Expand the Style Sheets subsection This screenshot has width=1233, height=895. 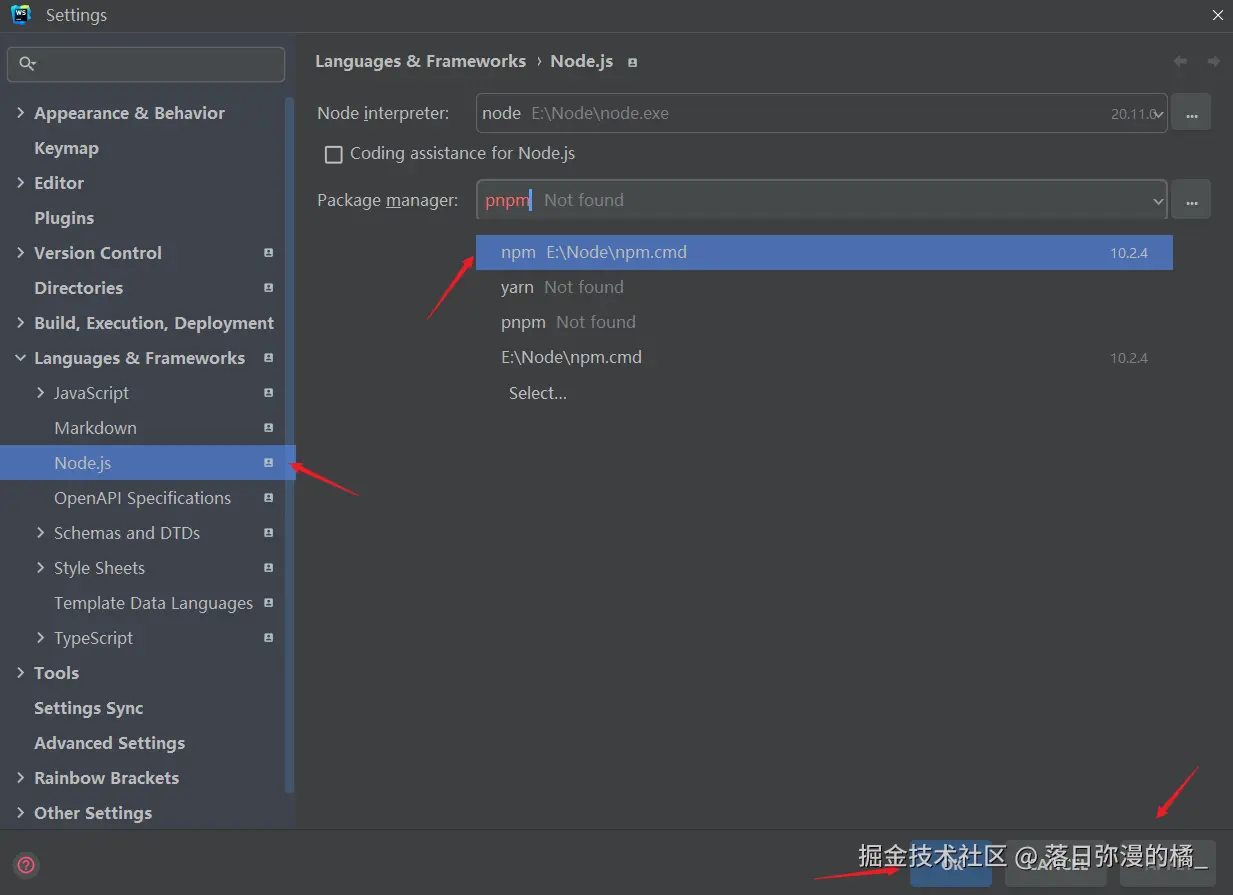40,568
